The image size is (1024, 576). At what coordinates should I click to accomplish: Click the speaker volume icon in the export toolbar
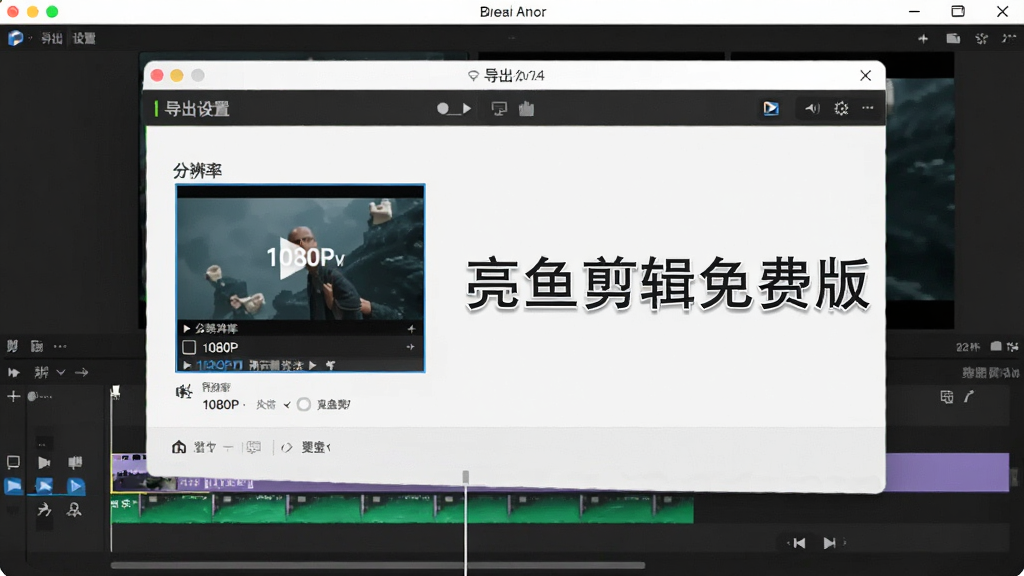(812, 108)
